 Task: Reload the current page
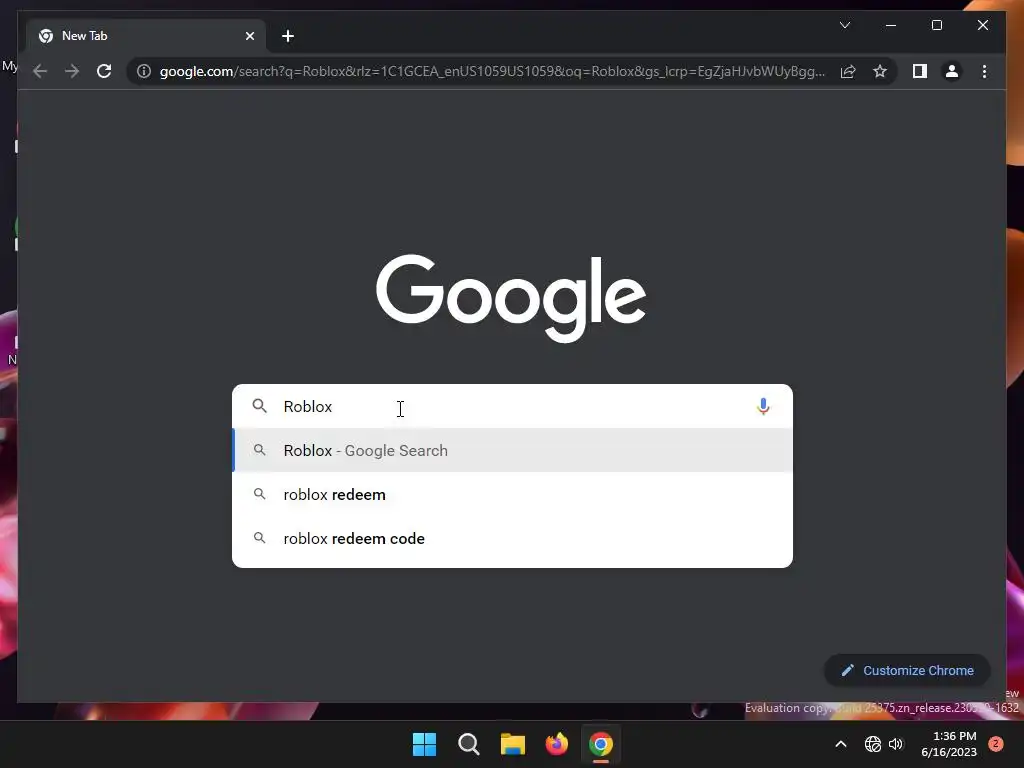coord(104,71)
